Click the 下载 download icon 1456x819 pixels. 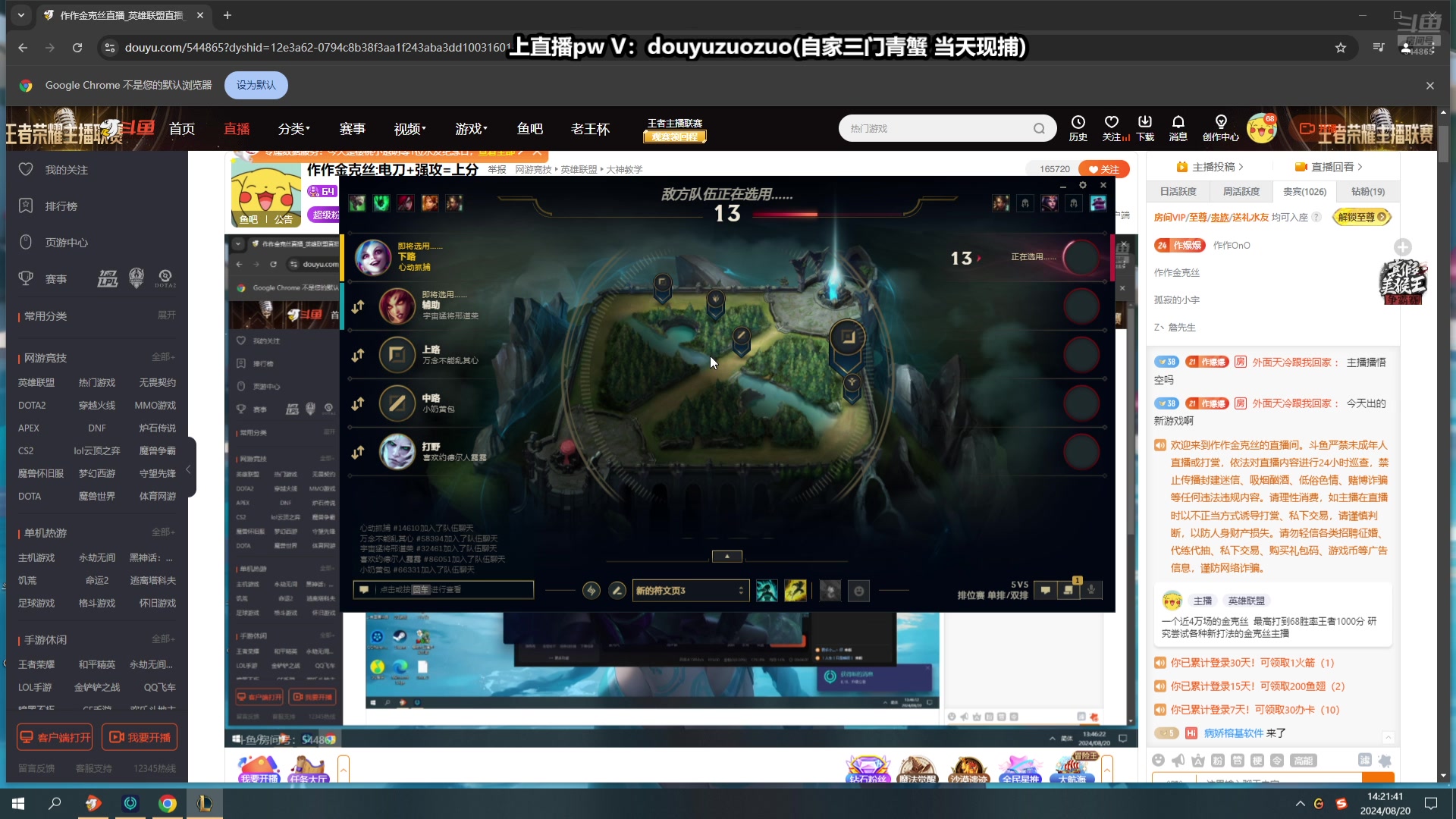[1145, 127]
